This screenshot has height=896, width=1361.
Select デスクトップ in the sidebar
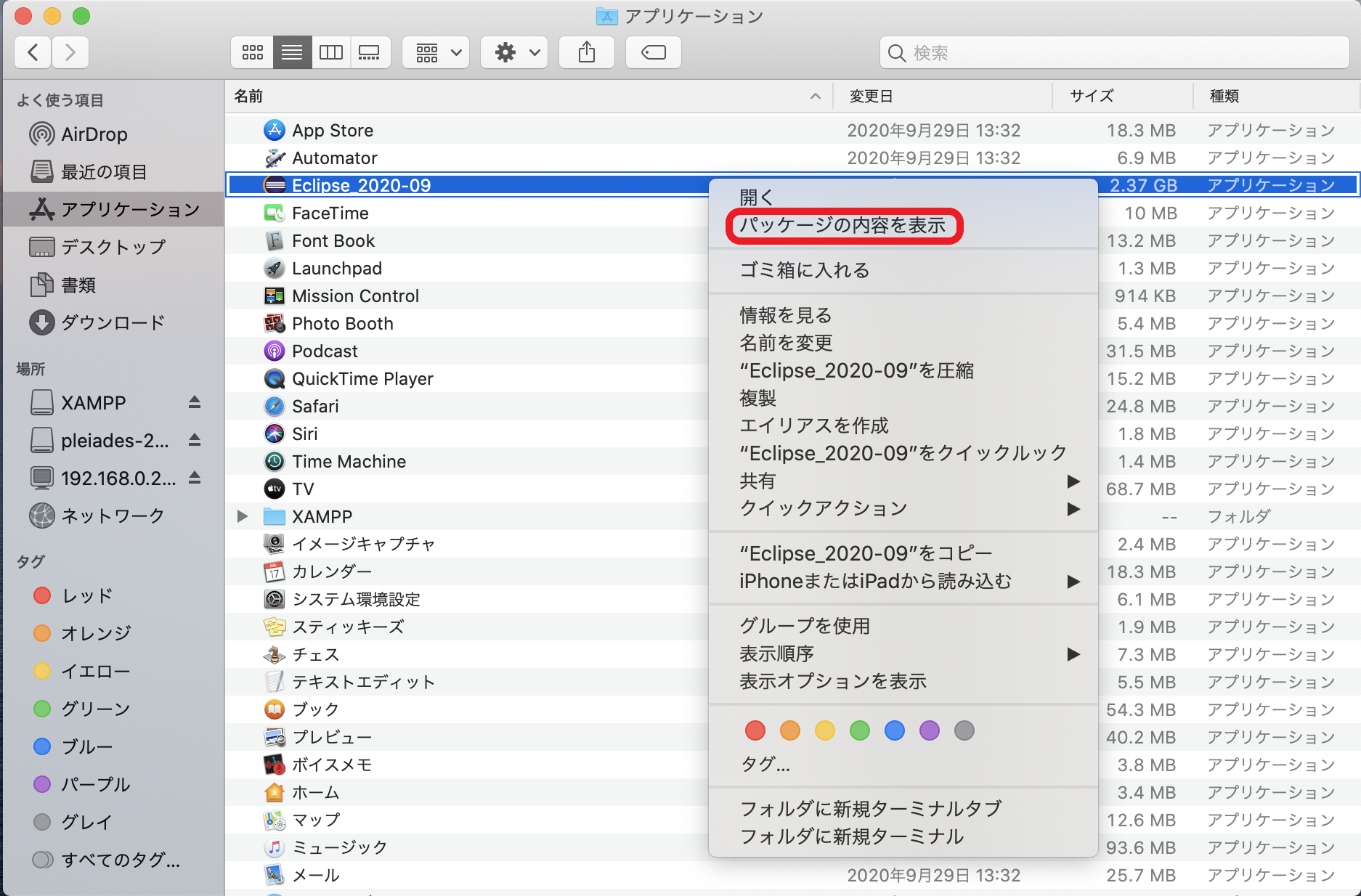pyautogui.click(x=97, y=247)
